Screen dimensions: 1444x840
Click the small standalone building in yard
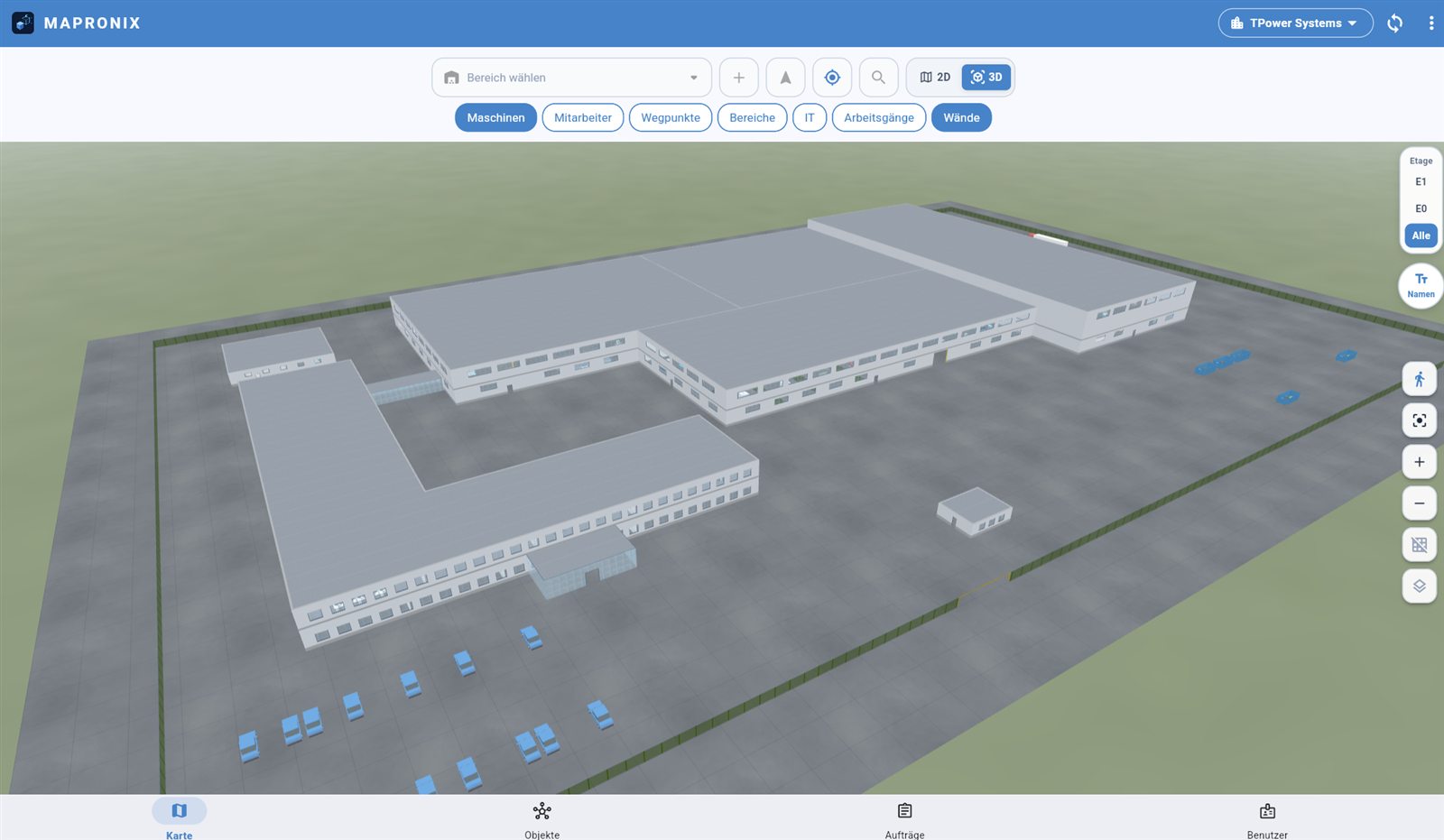pos(975,510)
